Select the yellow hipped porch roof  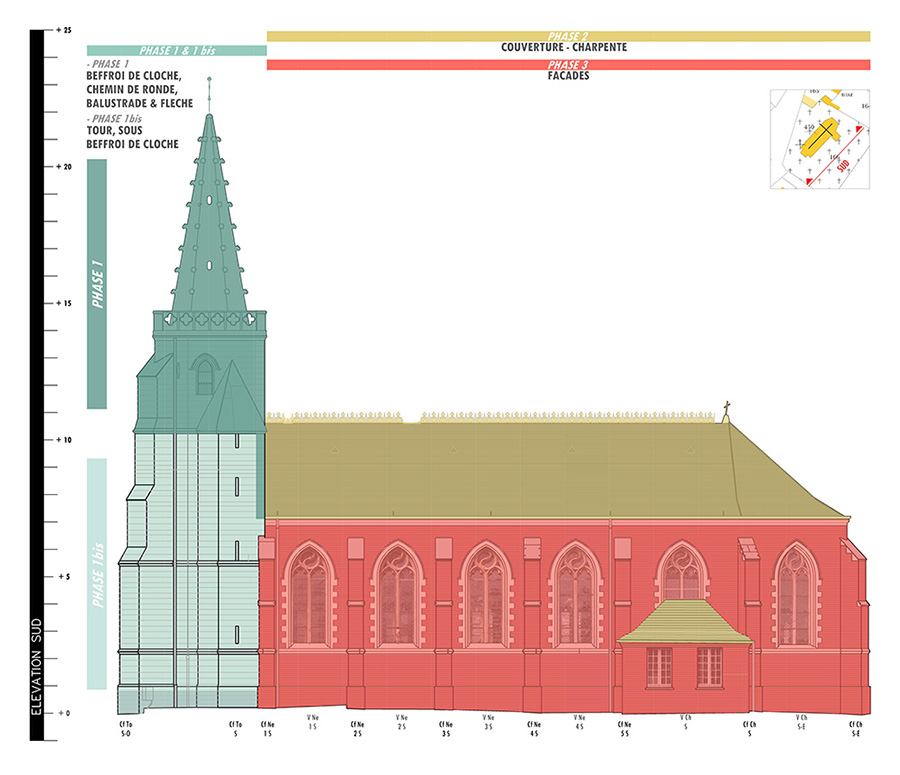coord(684,620)
